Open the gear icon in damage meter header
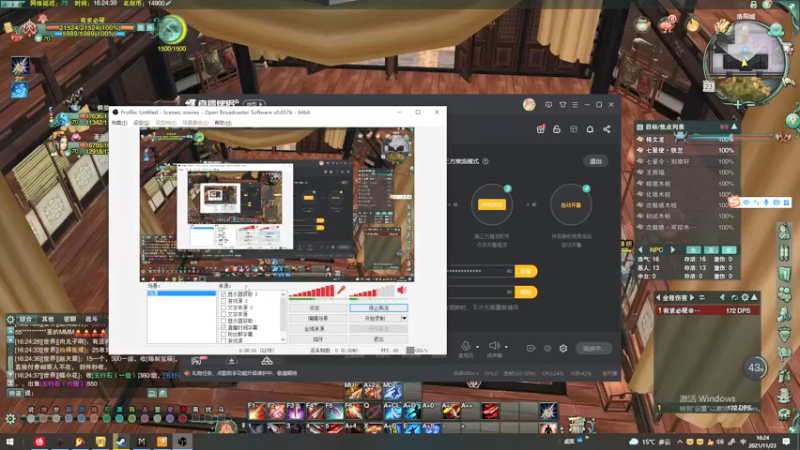The height and width of the screenshot is (450, 800). [x=745, y=297]
